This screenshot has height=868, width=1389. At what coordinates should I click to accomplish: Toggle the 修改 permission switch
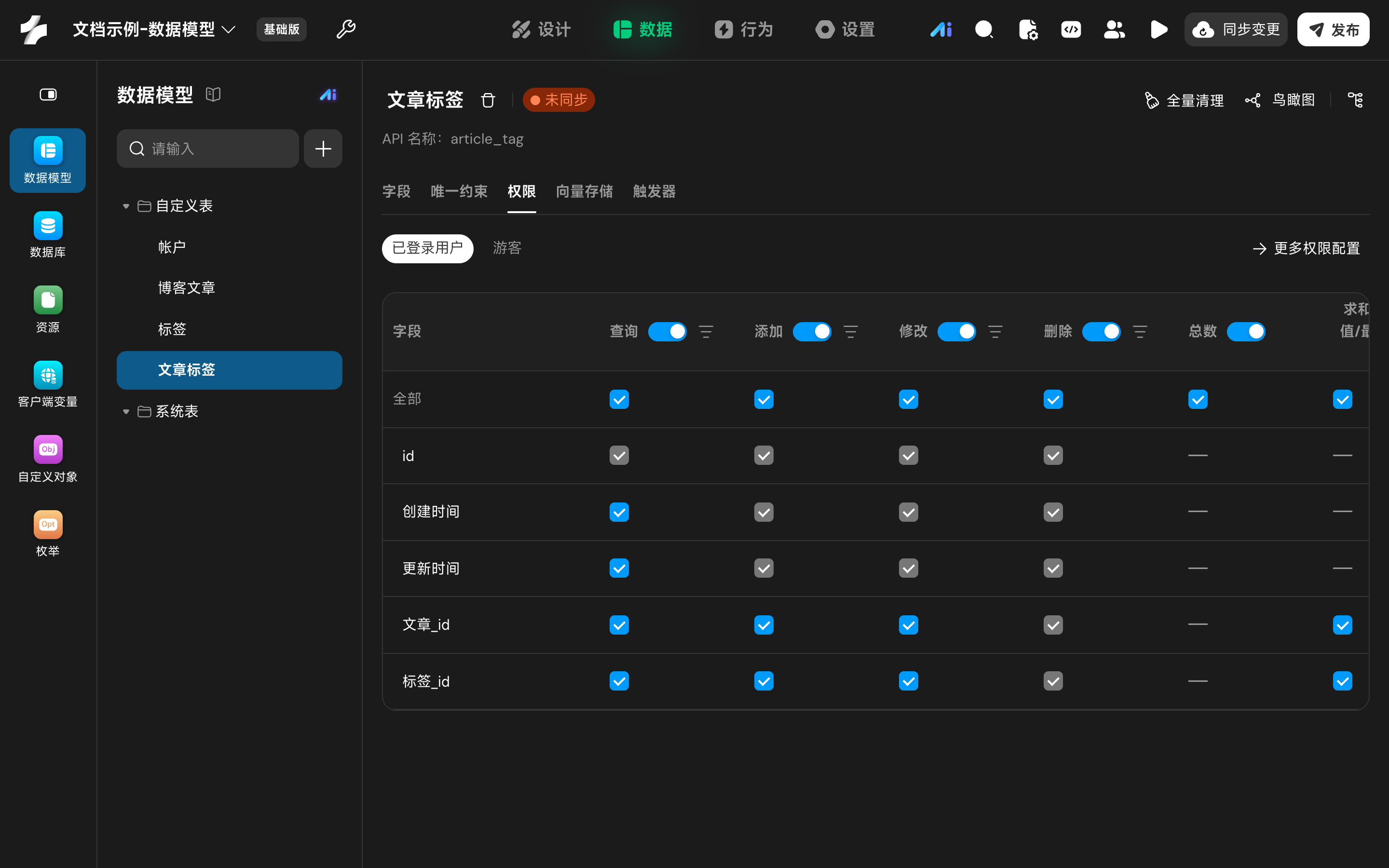[956, 331]
